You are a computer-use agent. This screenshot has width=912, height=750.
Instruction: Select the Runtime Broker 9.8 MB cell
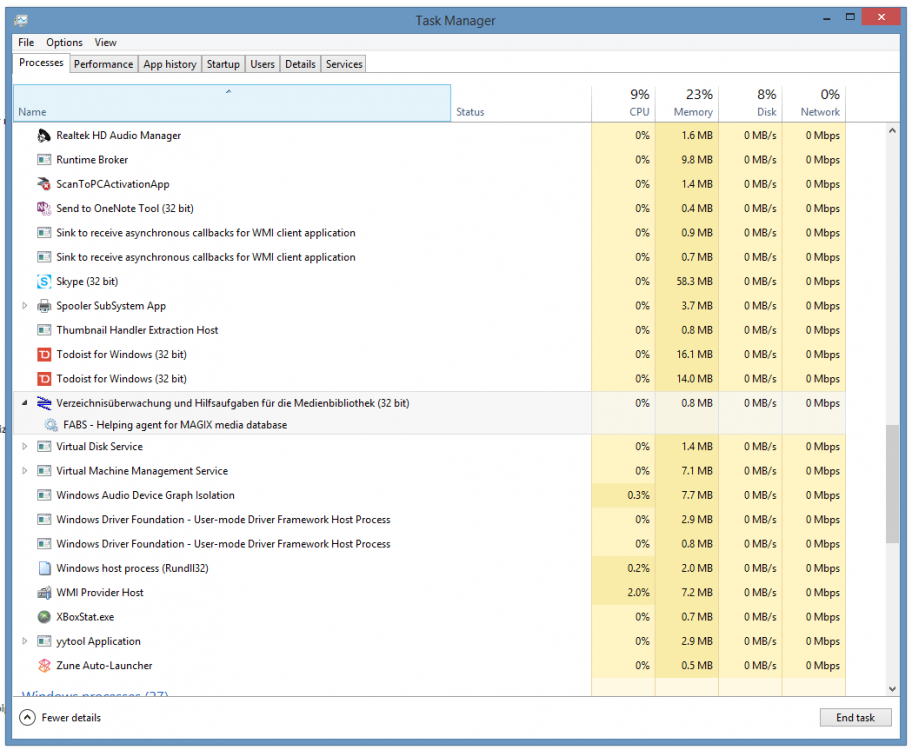pyautogui.click(x=687, y=159)
